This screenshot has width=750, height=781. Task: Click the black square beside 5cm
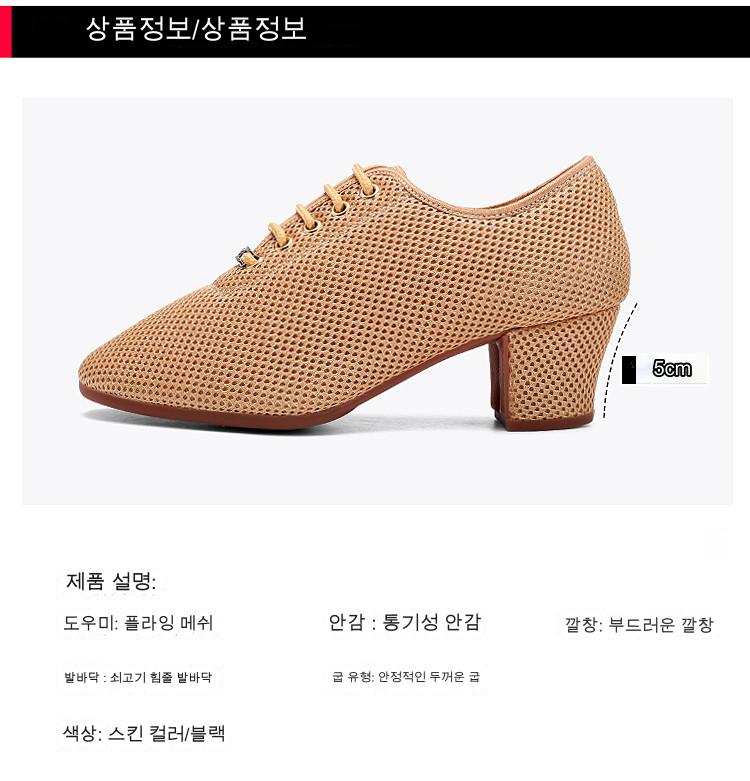(x=628, y=370)
